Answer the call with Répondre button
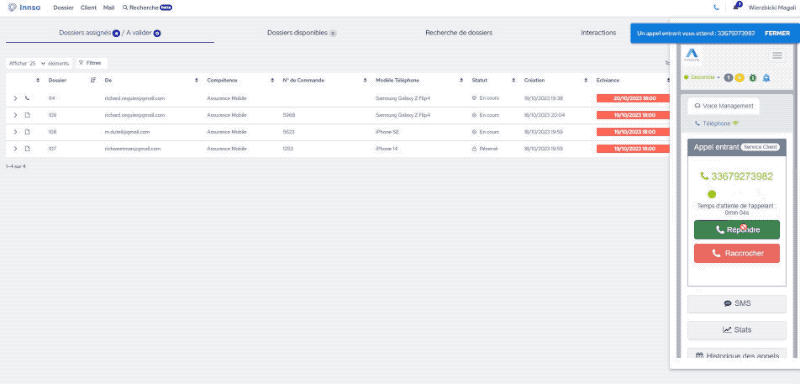Viewport: 800px width, 384px height. (x=737, y=229)
